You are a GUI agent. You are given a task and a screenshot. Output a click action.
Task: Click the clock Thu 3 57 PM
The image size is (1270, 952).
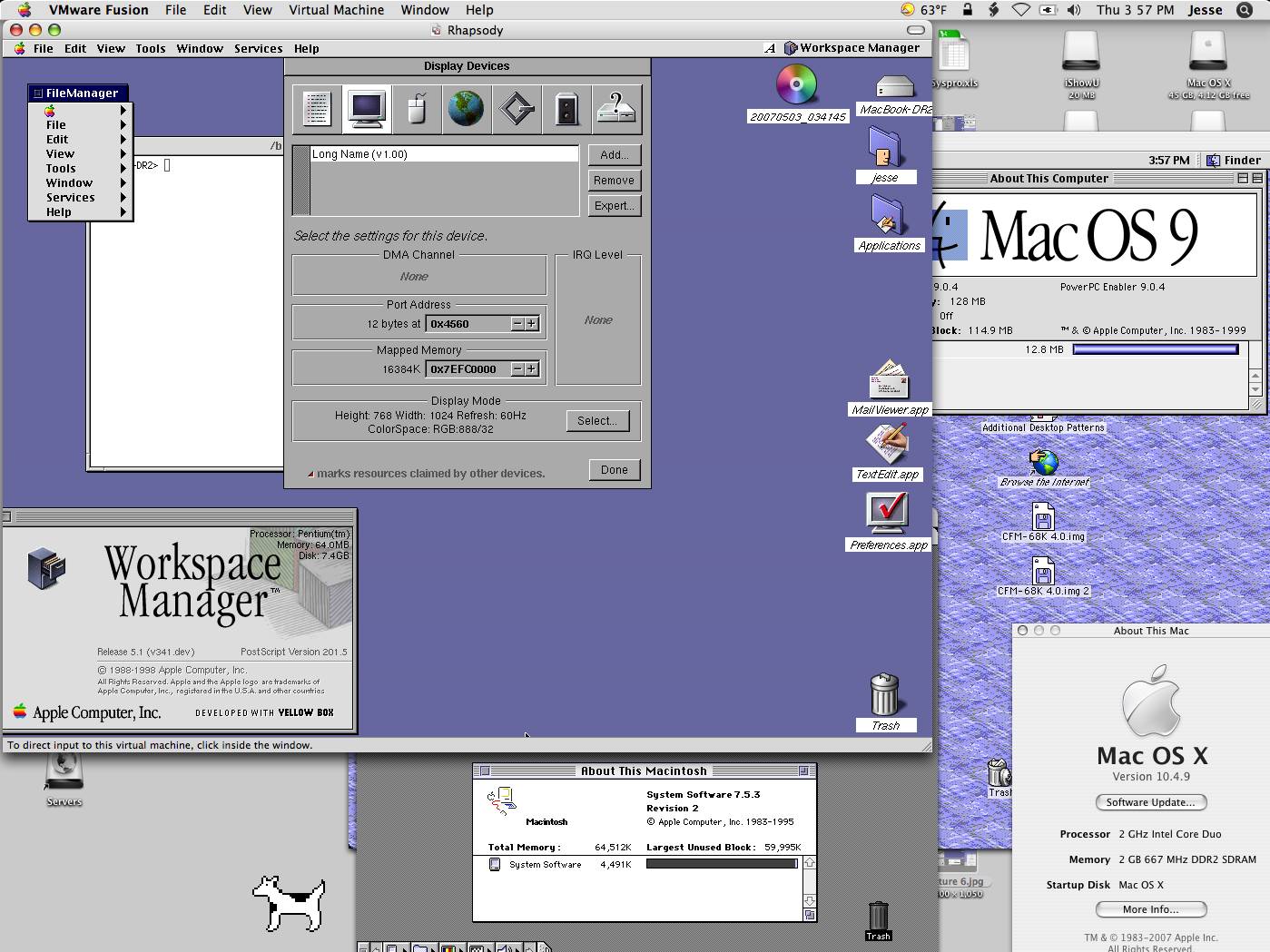[x=1135, y=10]
